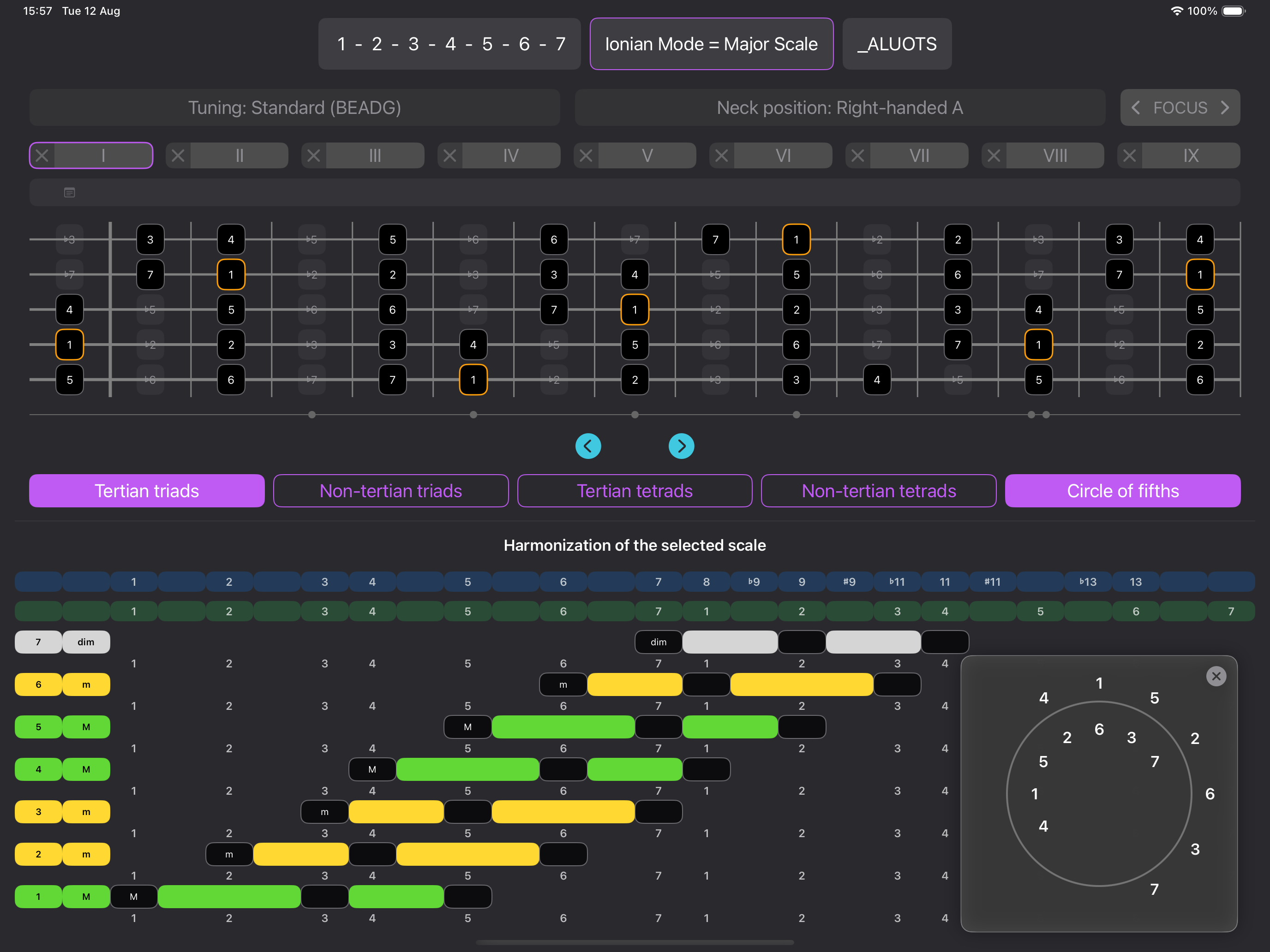The height and width of the screenshot is (952, 1270).
Task: Click the Wi-Fi status icon
Action: pos(1176,11)
